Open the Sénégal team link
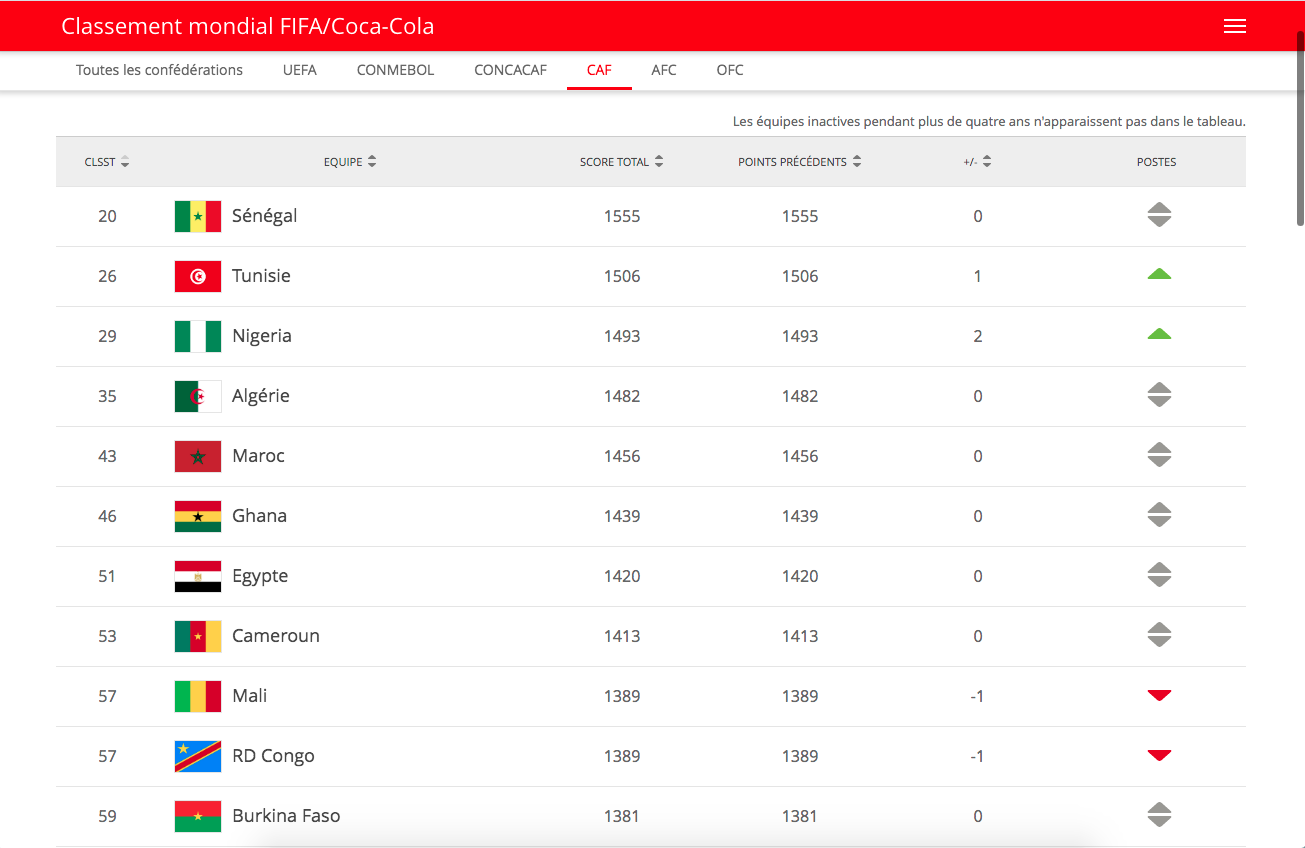The image size is (1305, 848). tap(264, 216)
